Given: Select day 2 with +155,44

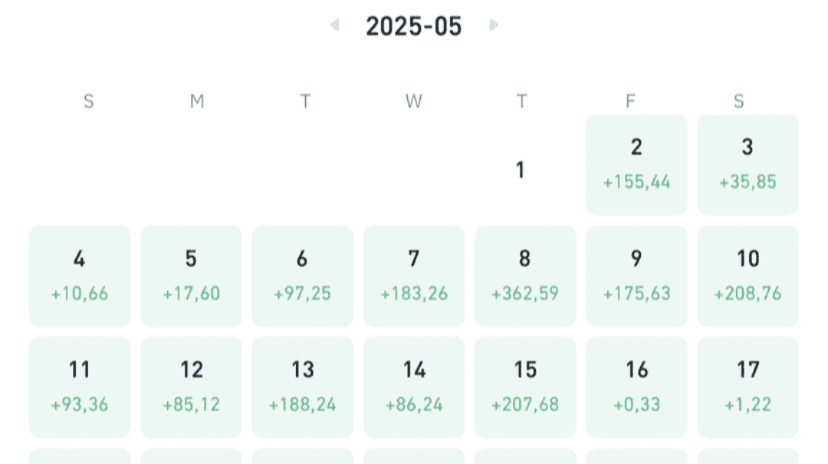Looking at the screenshot, I should click(x=637, y=165).
